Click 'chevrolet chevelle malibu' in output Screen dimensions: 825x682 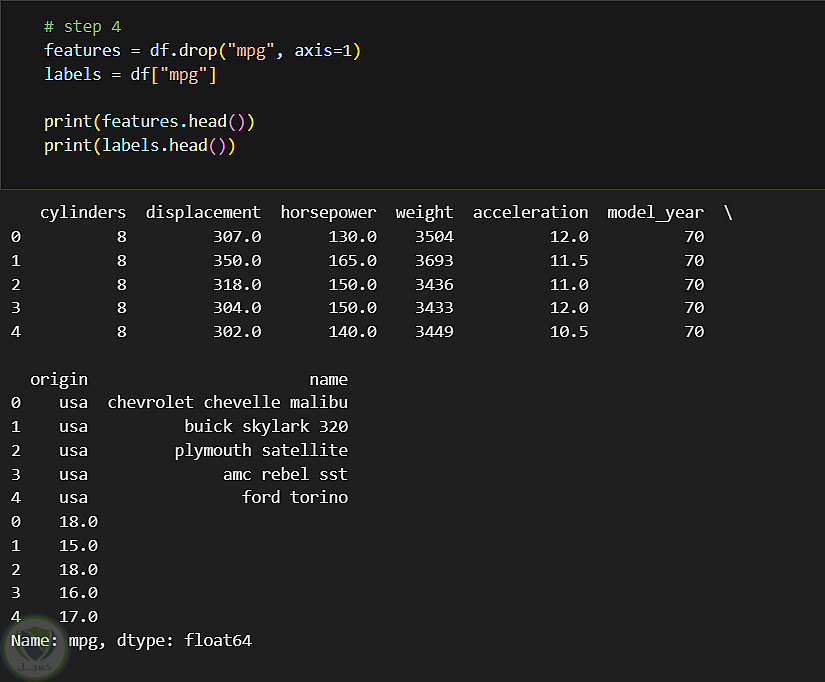tap(227, 403)
